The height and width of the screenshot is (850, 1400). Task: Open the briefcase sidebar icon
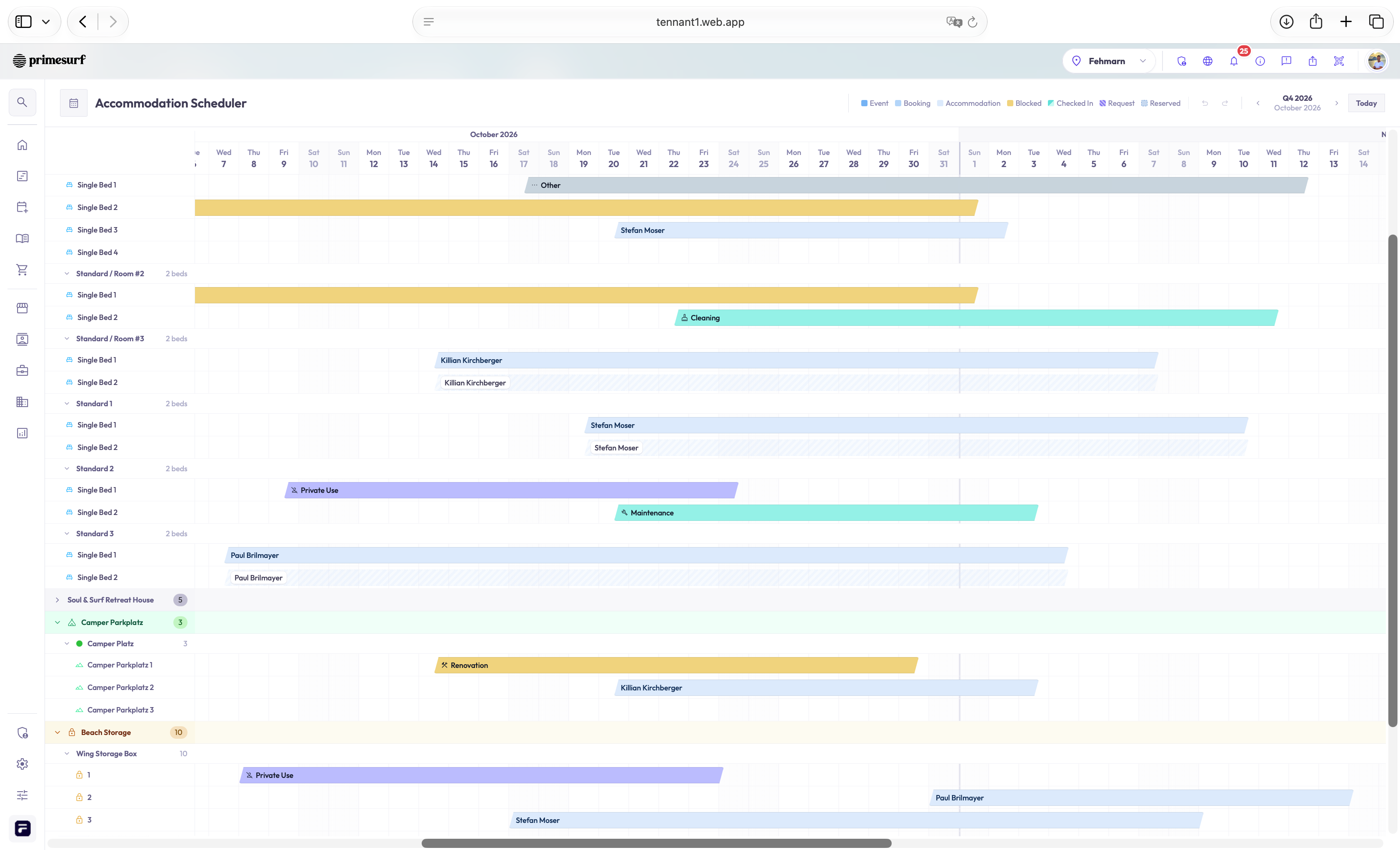click(22, 370)
